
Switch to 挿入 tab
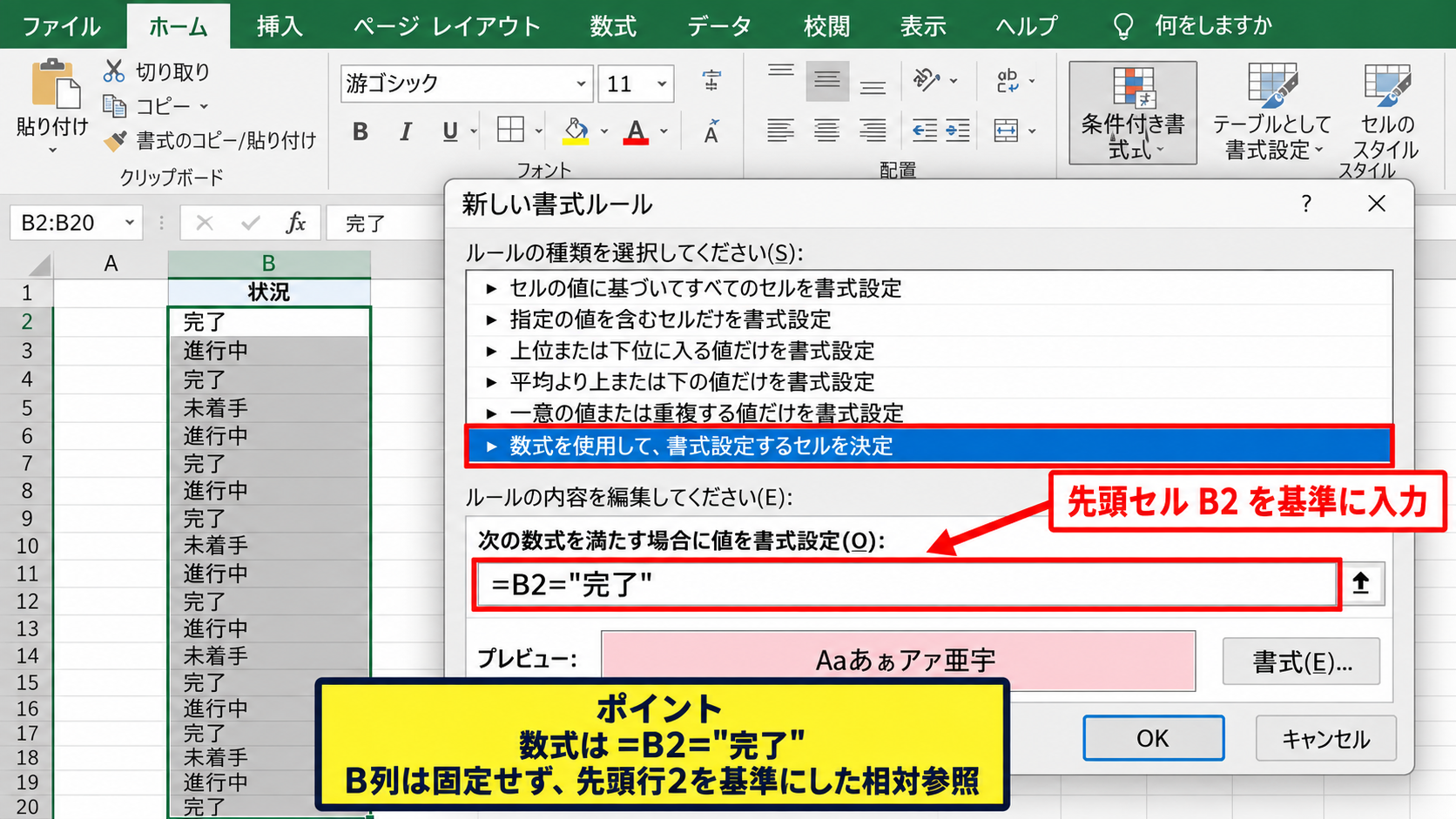280,26
